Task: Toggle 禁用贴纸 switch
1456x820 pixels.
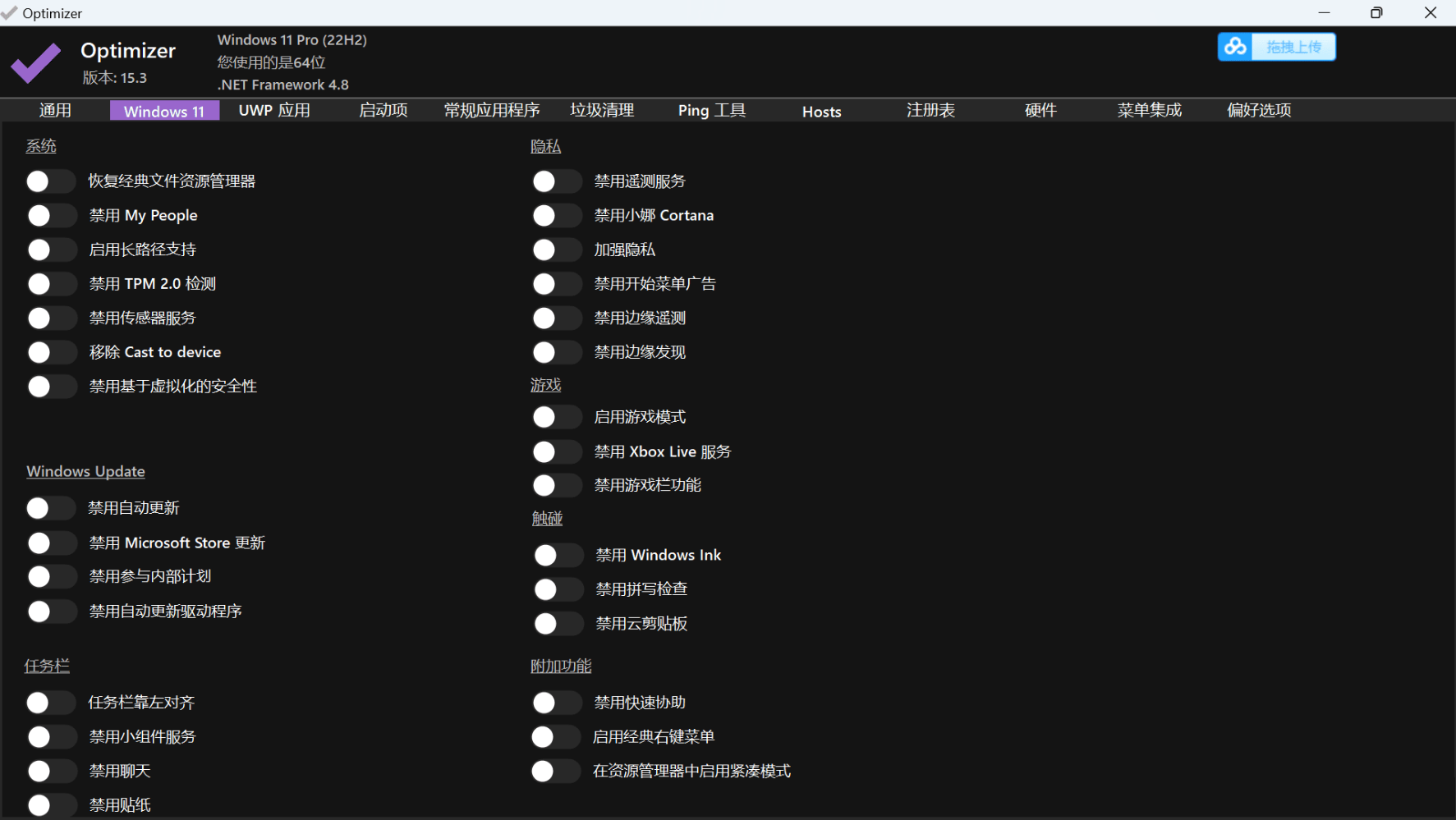Action: pos(51,805)
